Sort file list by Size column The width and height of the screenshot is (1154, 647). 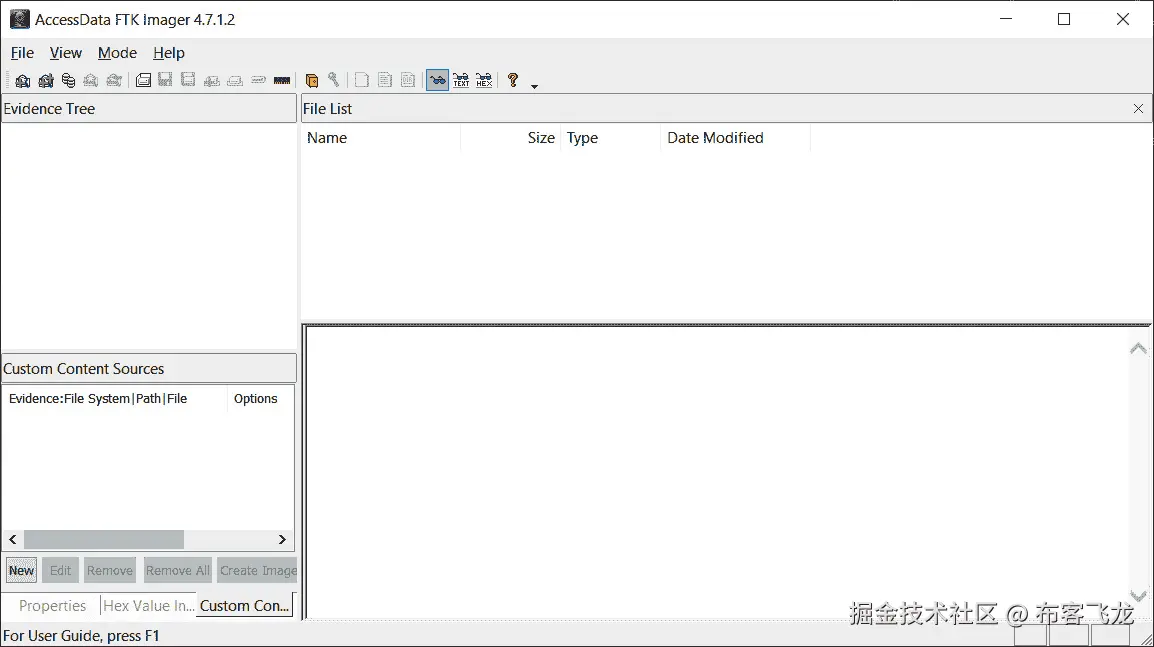510,138
